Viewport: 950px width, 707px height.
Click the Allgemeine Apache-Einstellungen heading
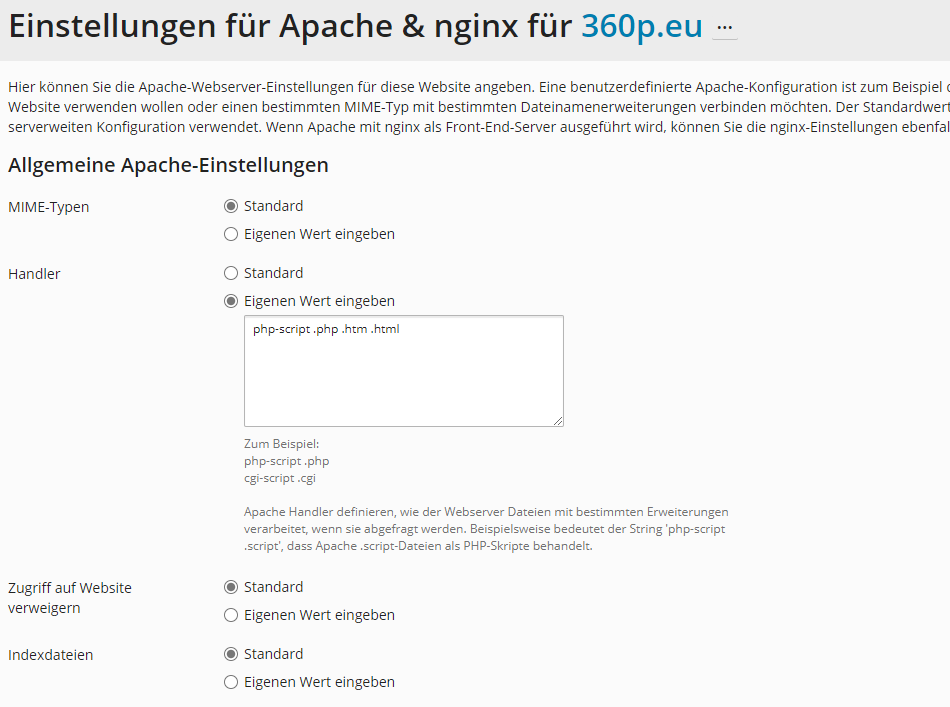(x=168, y=165)
